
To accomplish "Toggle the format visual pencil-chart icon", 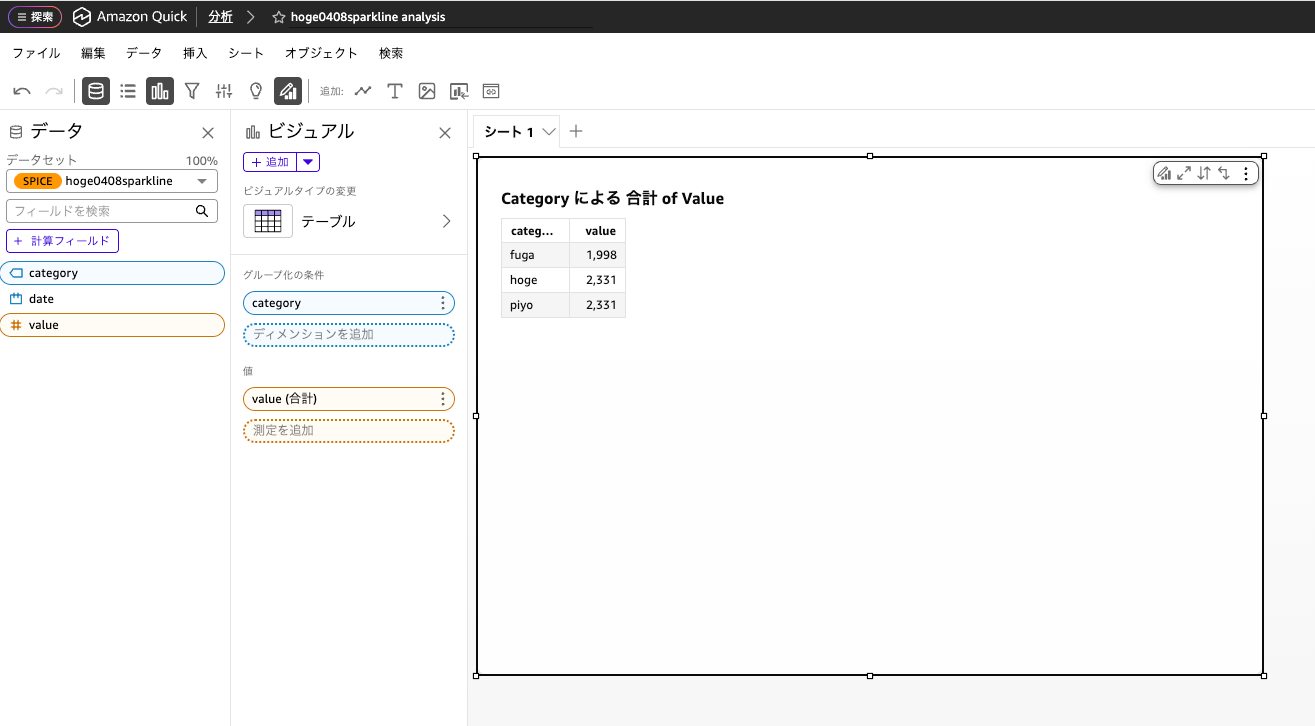I will click(x=288, y=91).
